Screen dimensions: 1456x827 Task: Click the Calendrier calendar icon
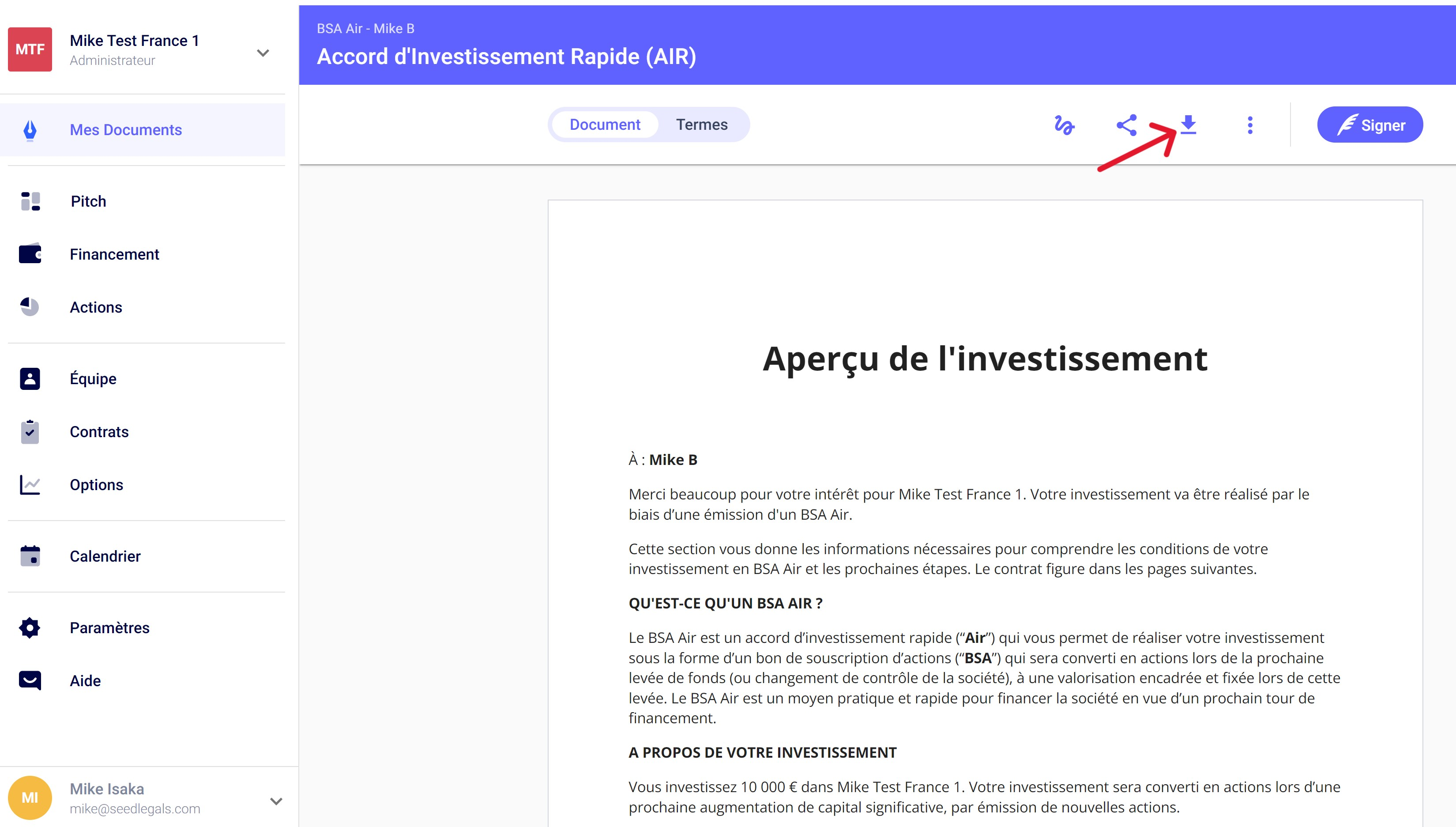coord(30,556)
